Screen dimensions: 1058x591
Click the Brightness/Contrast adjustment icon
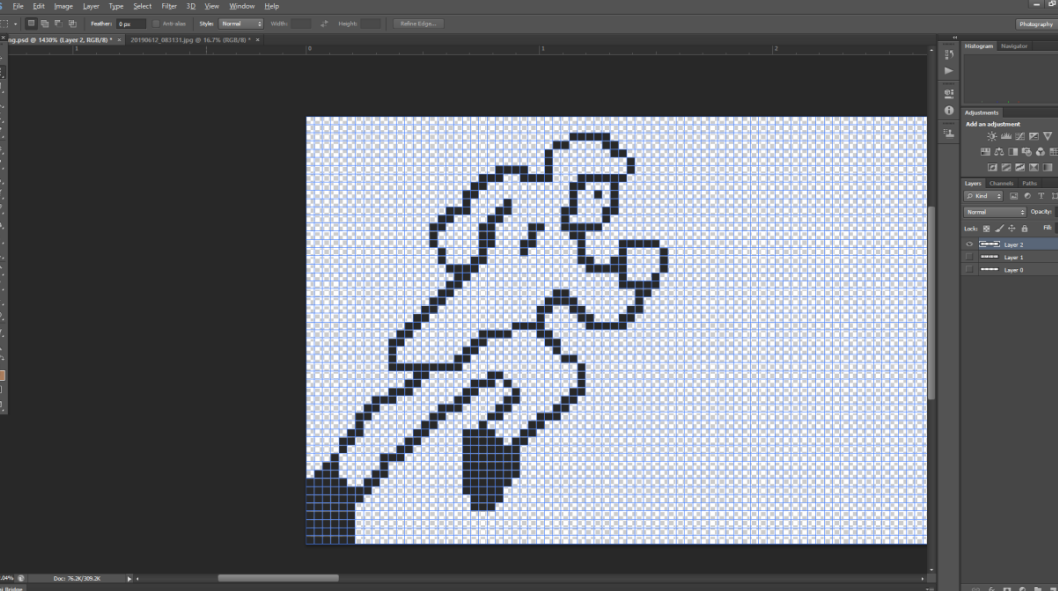(x=992, y=136)
